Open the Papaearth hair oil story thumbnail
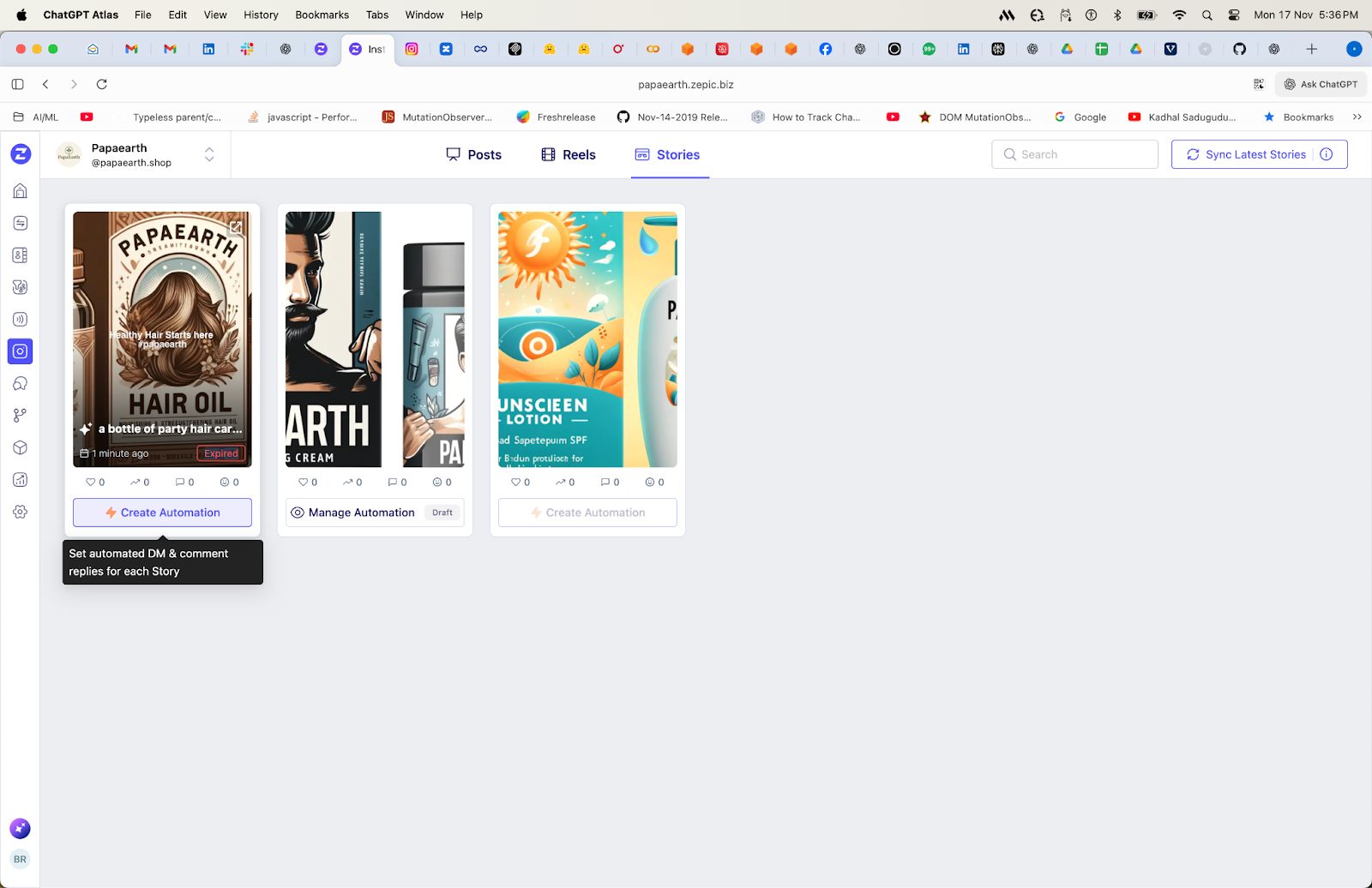Image resolution: width=1372 pixels, height=888 pixels. pos(162,339)
